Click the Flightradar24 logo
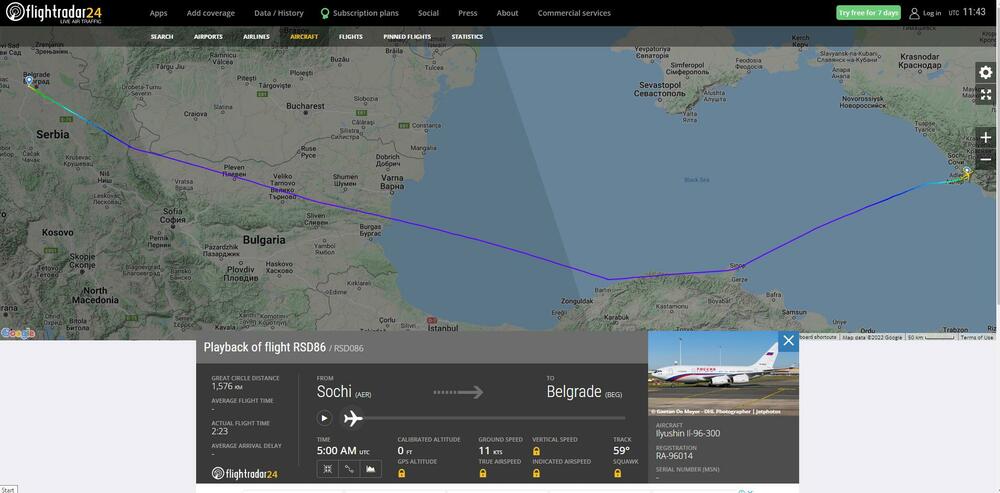Viewport: 1000px width, 493px height. [54, 13]
